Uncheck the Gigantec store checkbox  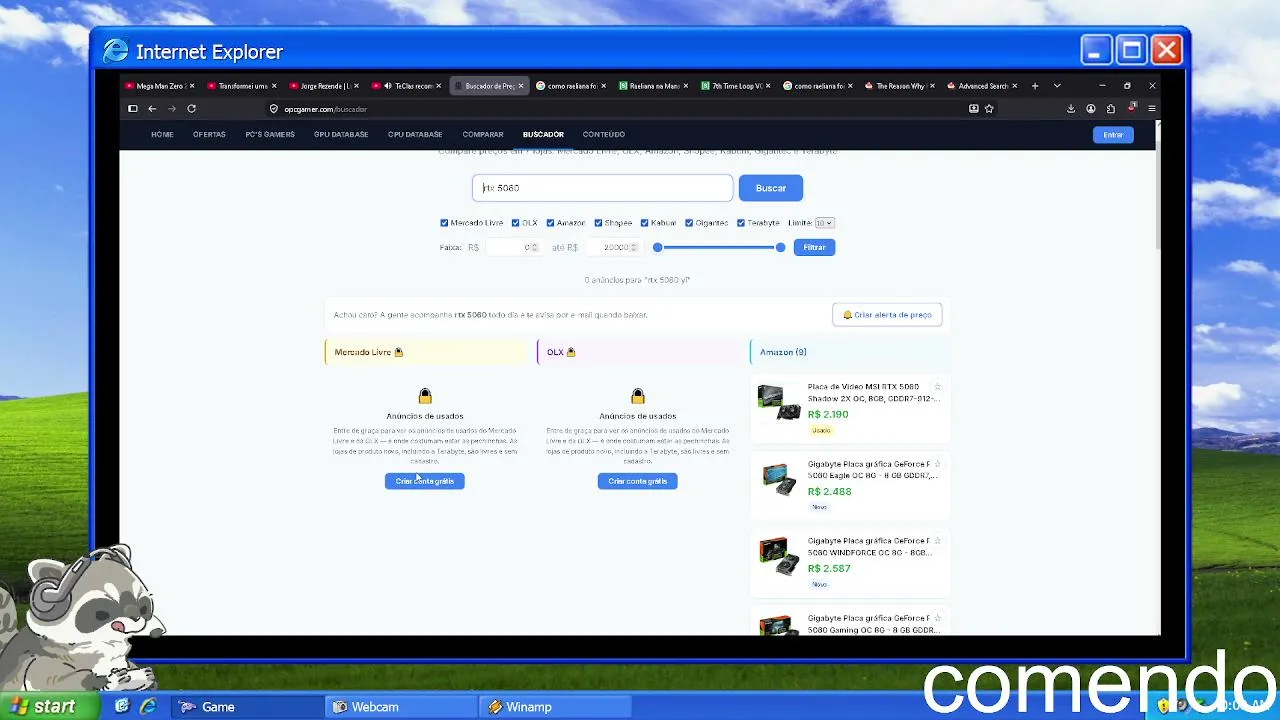click(689, 223)
